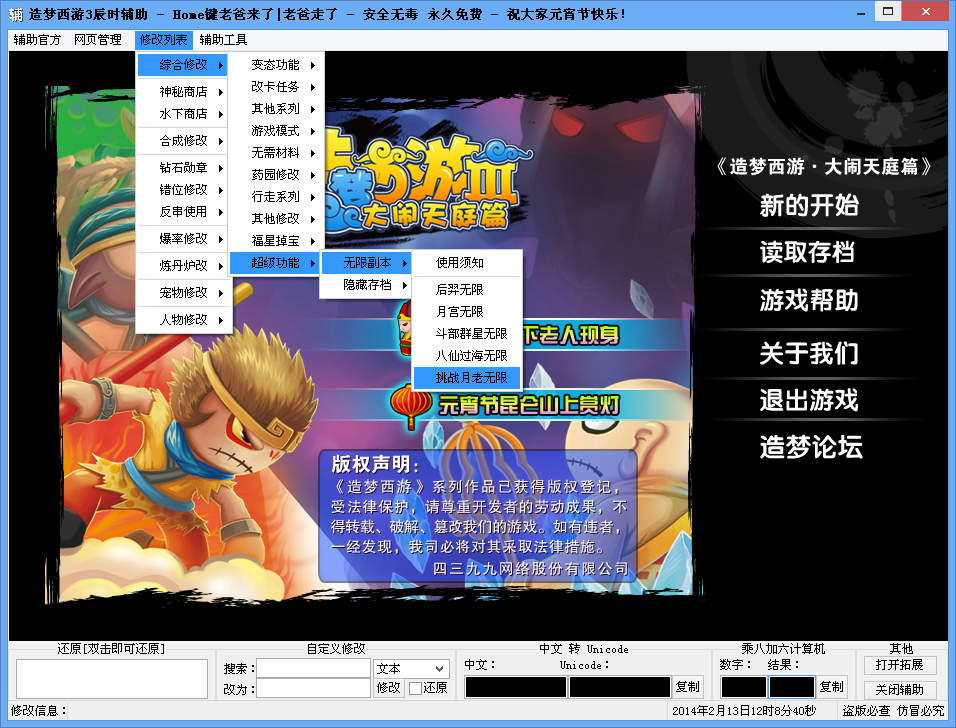The height and width of the screenshot is (728, 956).
Task: Click the 2014年2月13日 clock status text
Action: coord(744,710)
